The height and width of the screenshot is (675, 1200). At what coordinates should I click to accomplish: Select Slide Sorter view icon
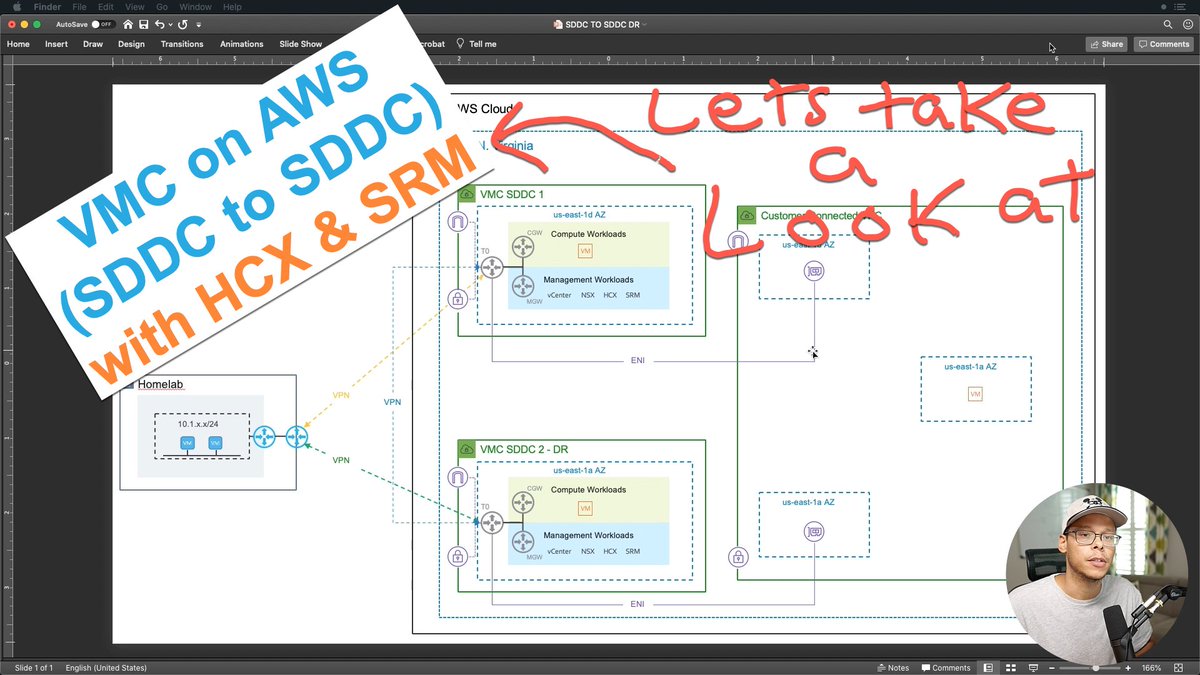tap(1010, 667)
